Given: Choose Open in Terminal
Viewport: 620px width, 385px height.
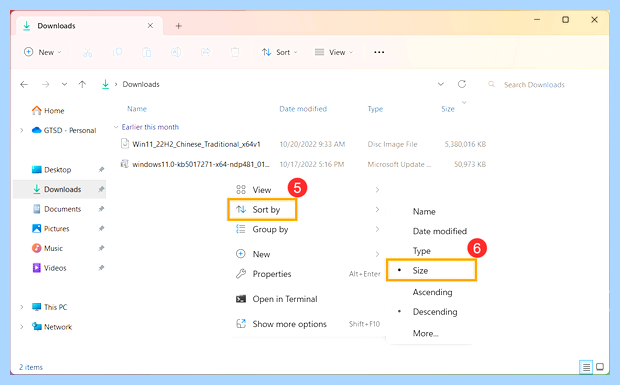Looking at the screenshot, I should coord(308,299).
